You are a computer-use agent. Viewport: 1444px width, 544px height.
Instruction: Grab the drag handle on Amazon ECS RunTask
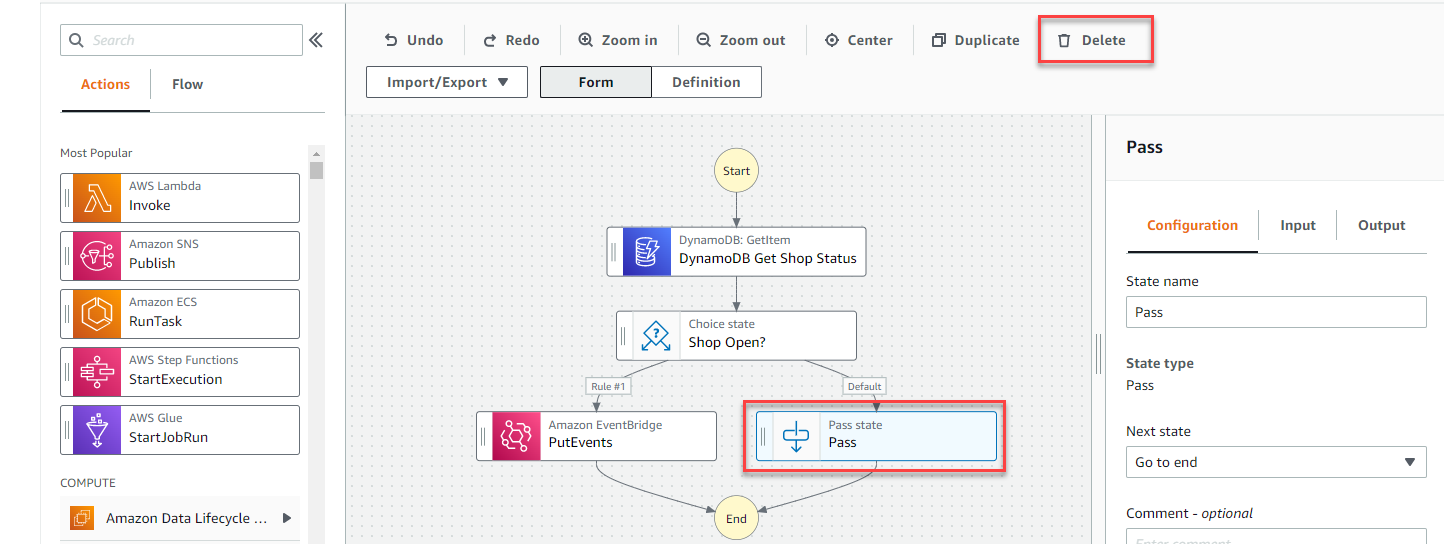[67, 314]
